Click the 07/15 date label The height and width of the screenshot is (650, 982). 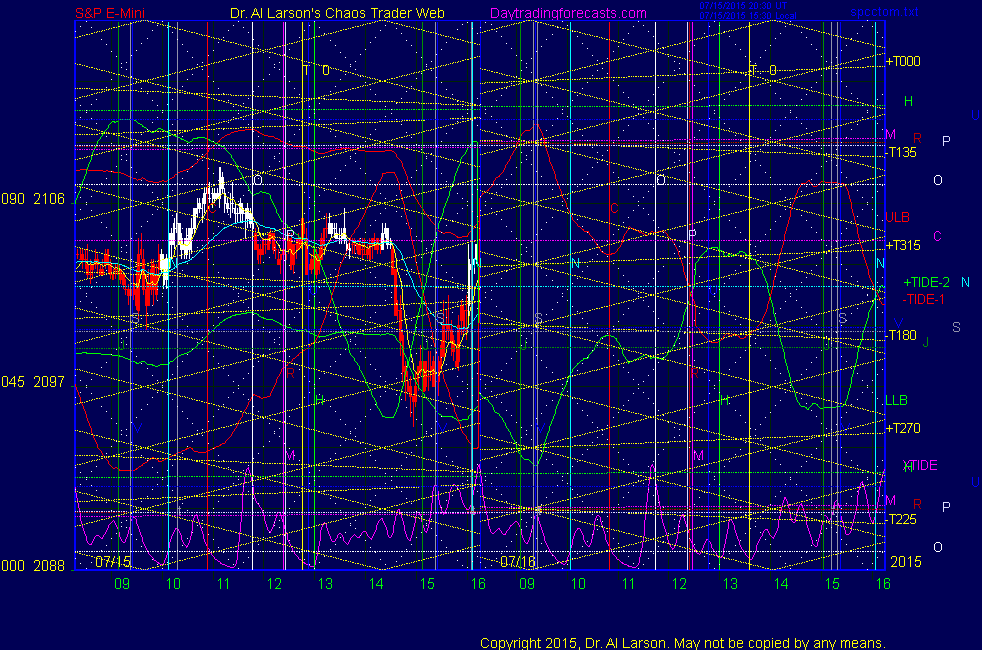(113, 561)
